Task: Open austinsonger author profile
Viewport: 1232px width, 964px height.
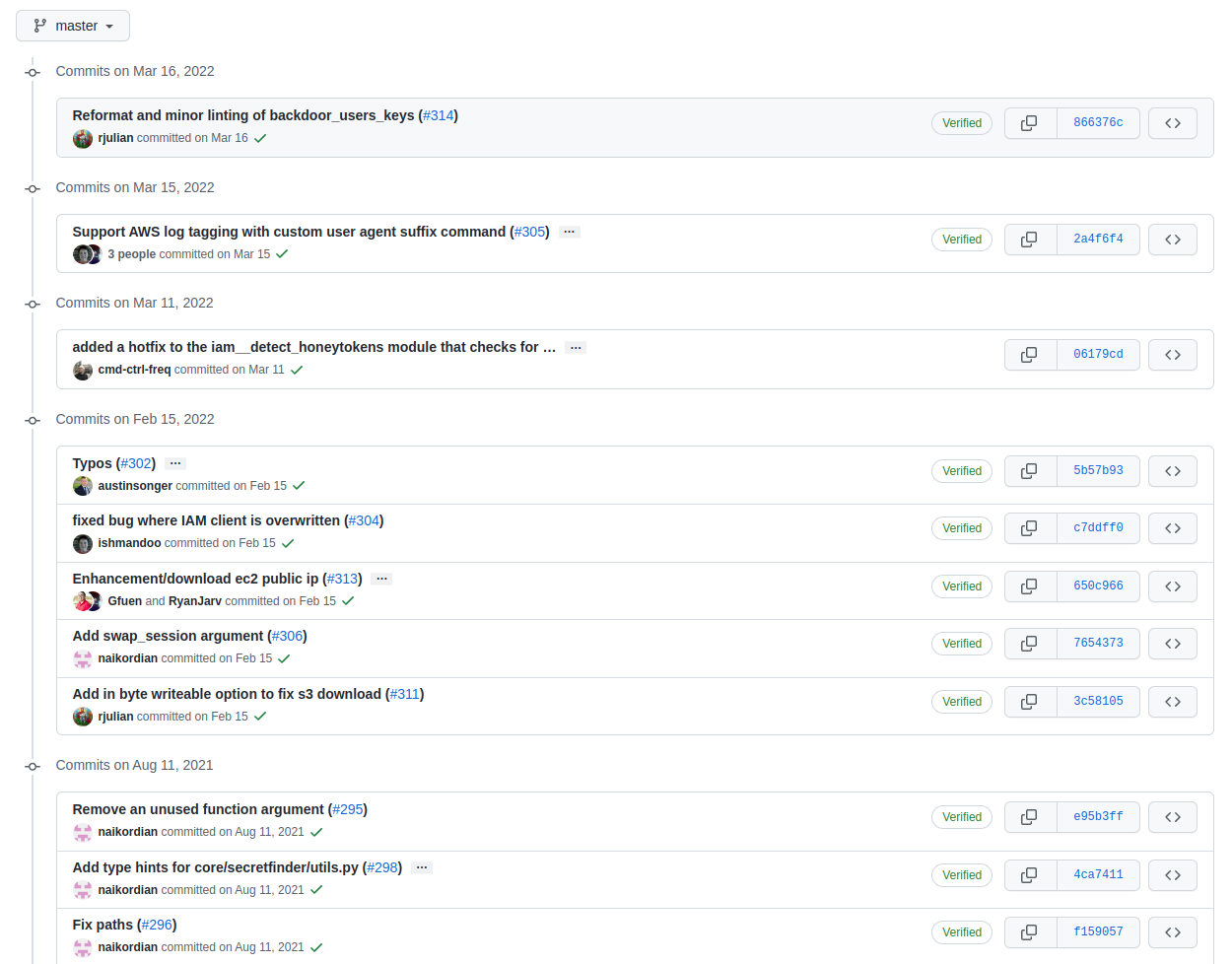Action: click(135, 486)
